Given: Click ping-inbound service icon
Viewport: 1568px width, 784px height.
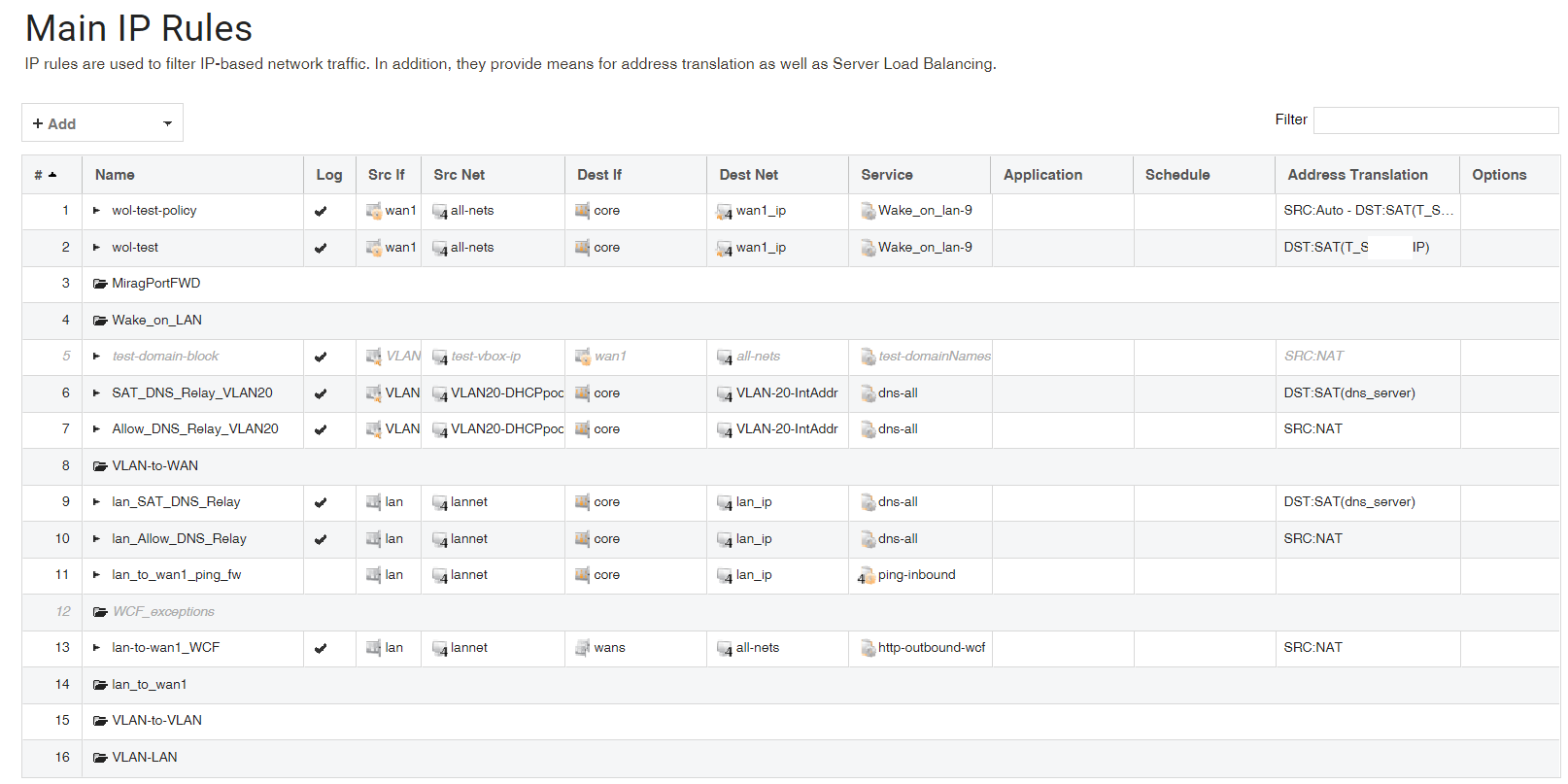Looking at the screenshot, I should pos(867,576).
